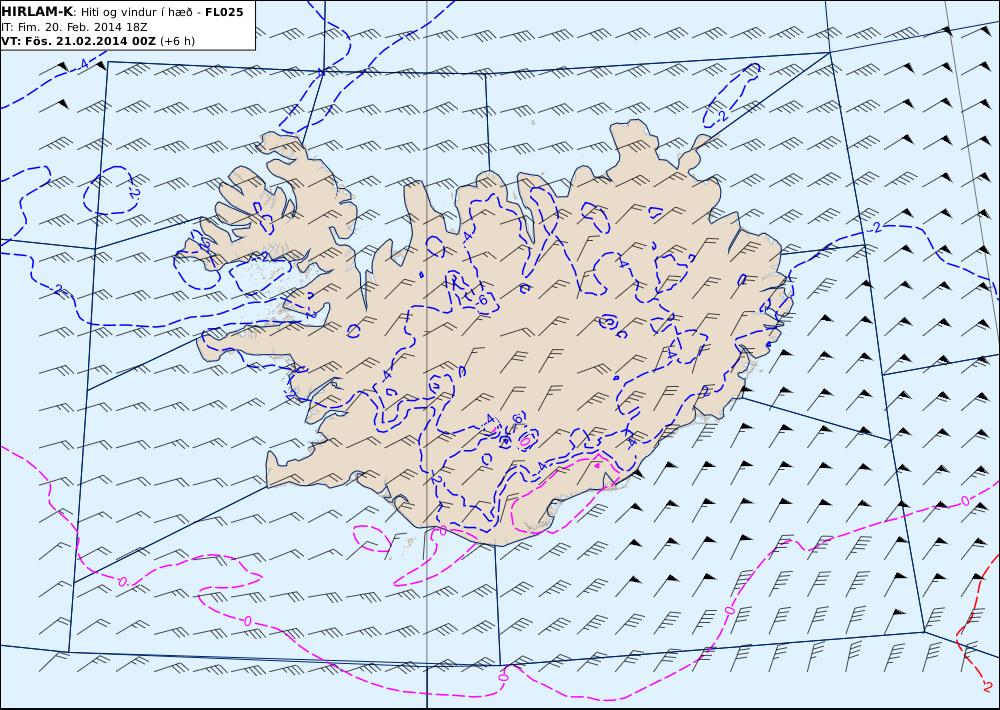
Task: Select the FL025 flight level label
Action: (224, 12)
